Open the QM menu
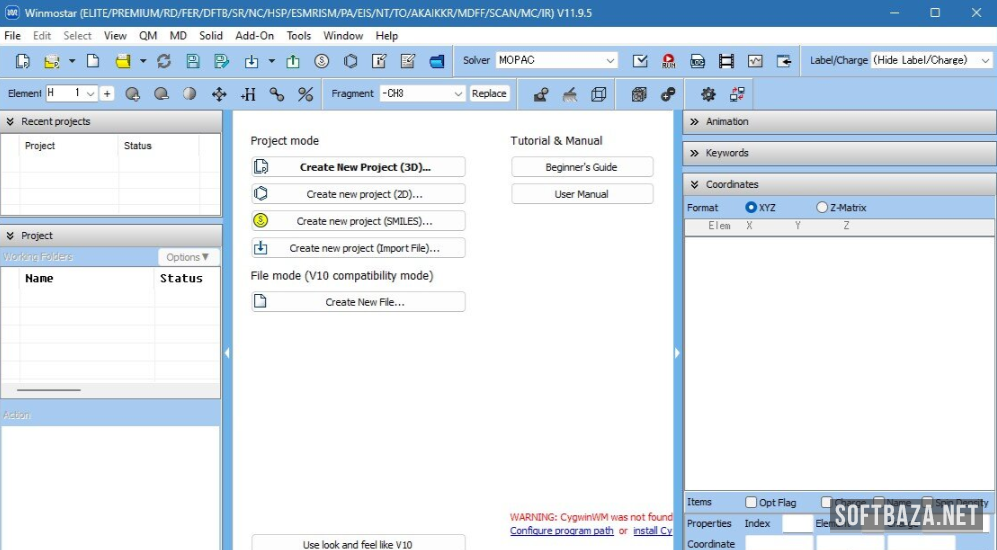The height and width of the screenshot is (550, 997). (x=148, y=35)
